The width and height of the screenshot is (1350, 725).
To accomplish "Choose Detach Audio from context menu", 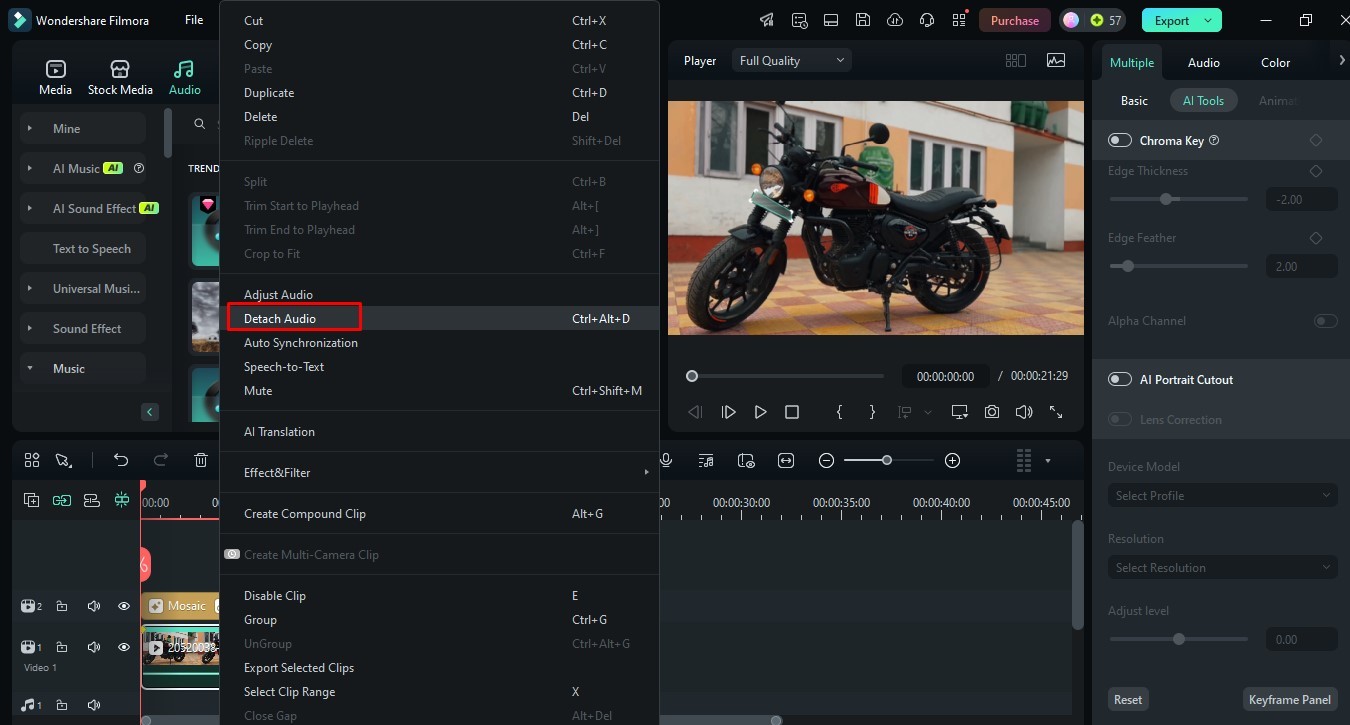I will 280,319.
